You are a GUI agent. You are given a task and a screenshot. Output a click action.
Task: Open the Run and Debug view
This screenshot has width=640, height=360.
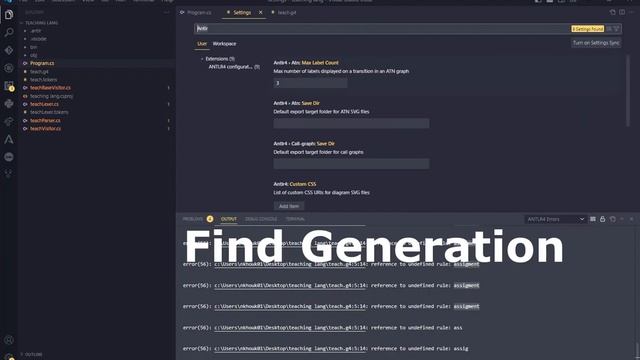point(9,68)
